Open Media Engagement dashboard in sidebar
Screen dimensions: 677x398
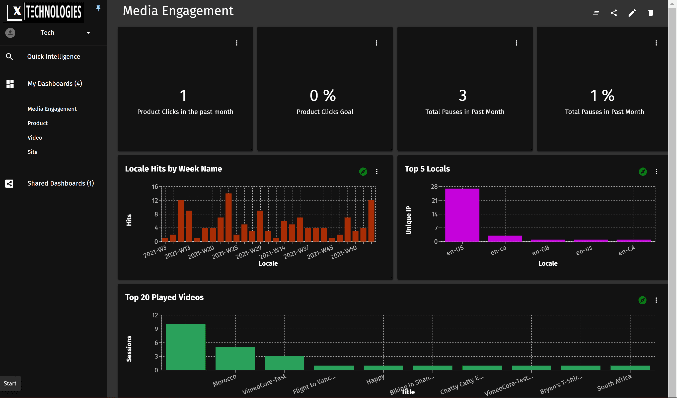(52, 109)
